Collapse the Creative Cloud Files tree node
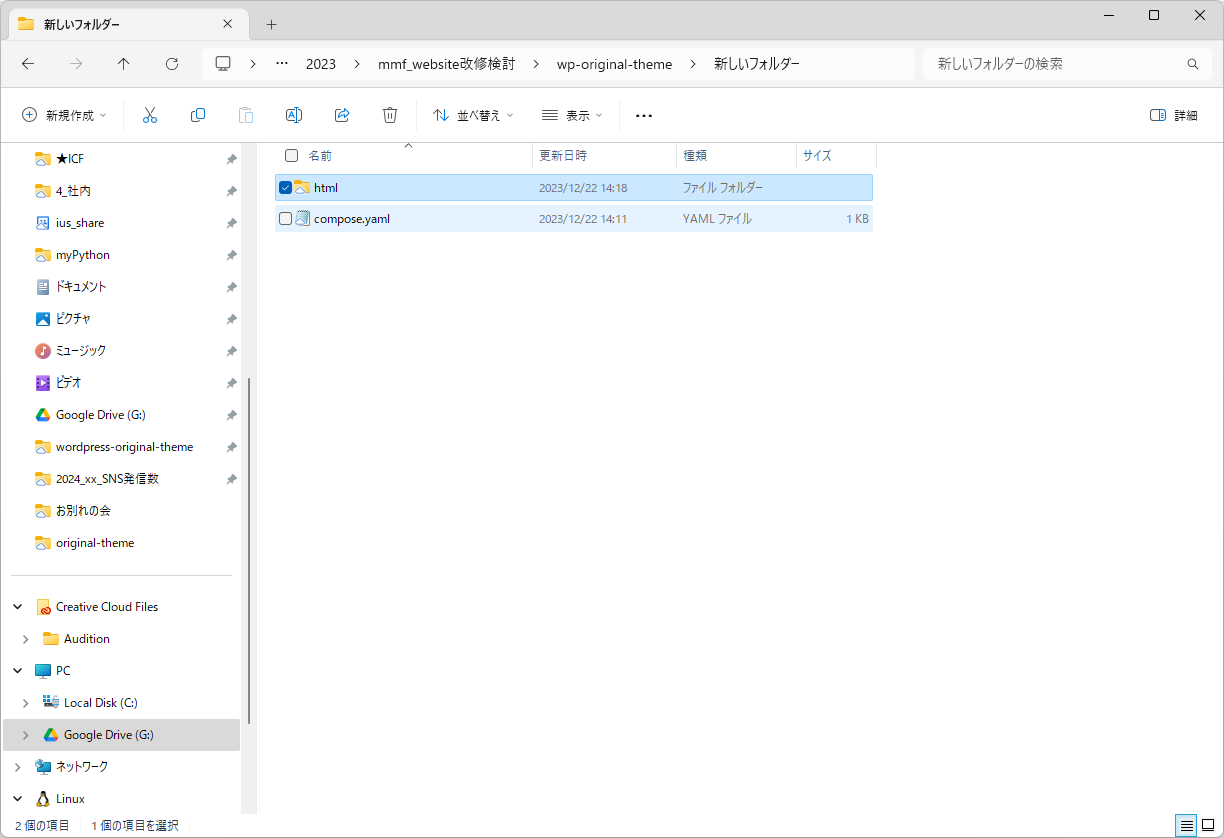Screen dimensions: 1224x838 point(18,607)
